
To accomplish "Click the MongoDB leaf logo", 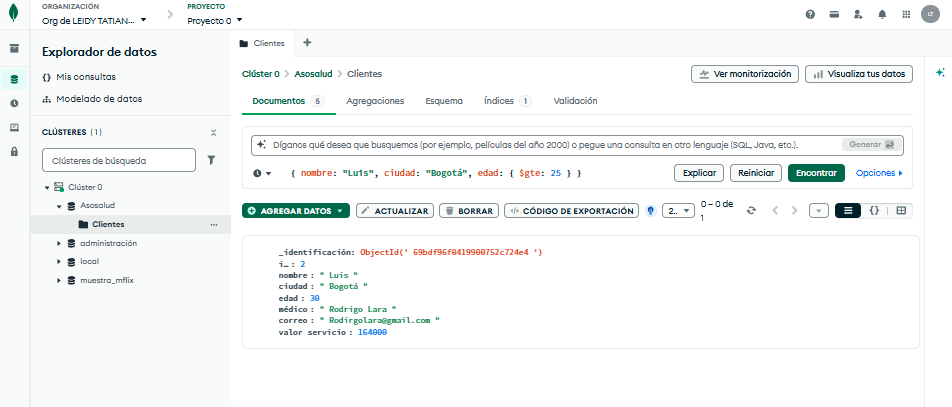I will coord(15,15).
